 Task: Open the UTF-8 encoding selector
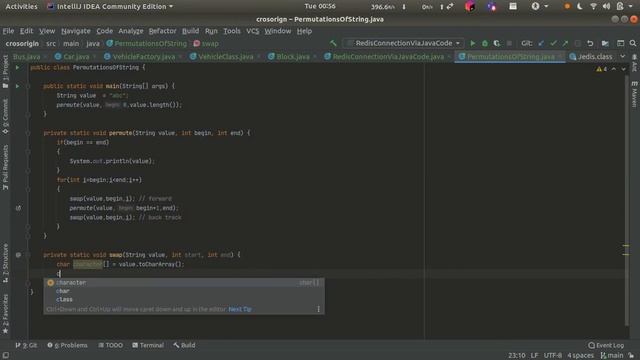(553, 355)
